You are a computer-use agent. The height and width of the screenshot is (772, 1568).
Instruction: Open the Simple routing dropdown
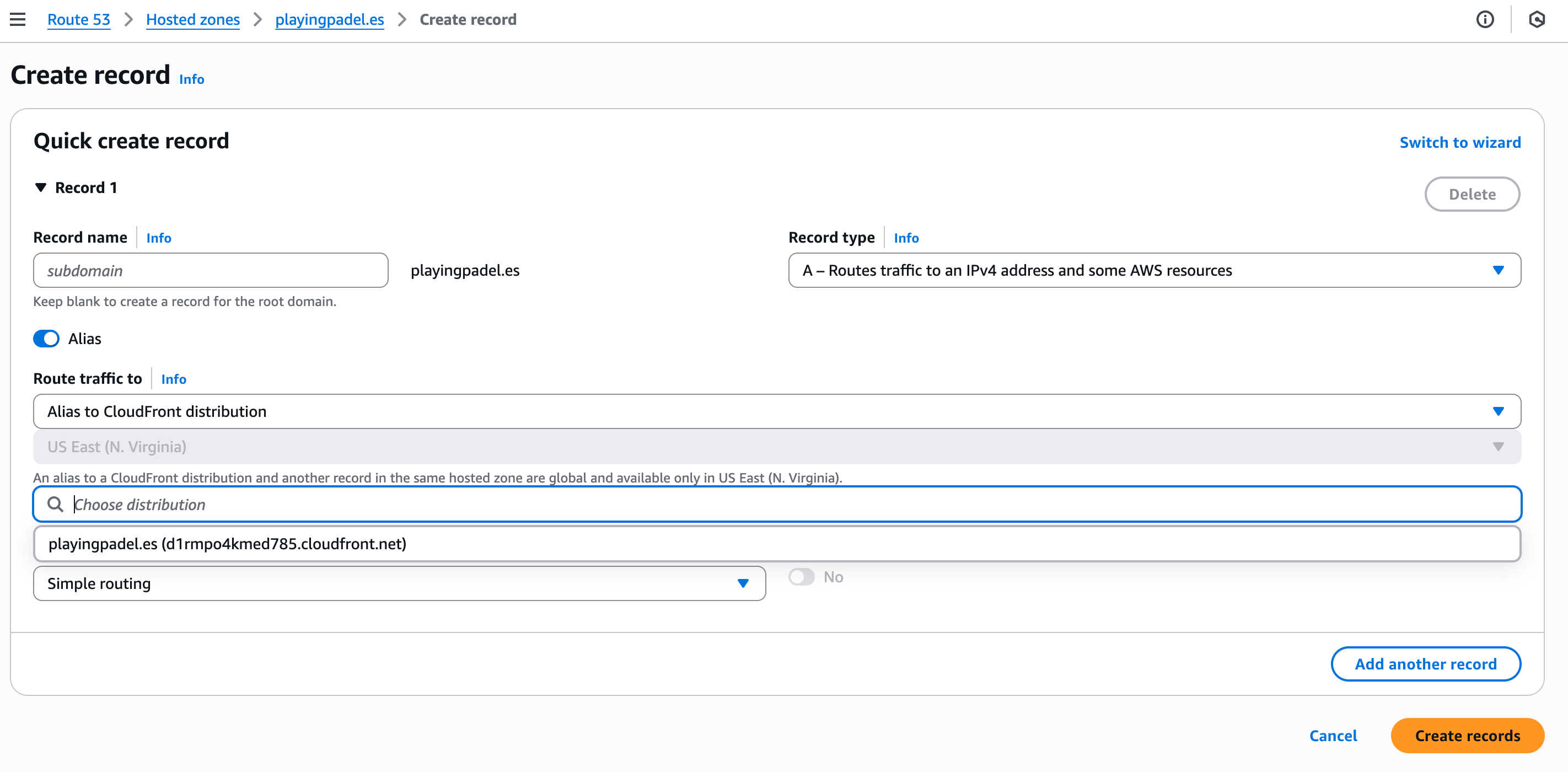coord(399,583)
